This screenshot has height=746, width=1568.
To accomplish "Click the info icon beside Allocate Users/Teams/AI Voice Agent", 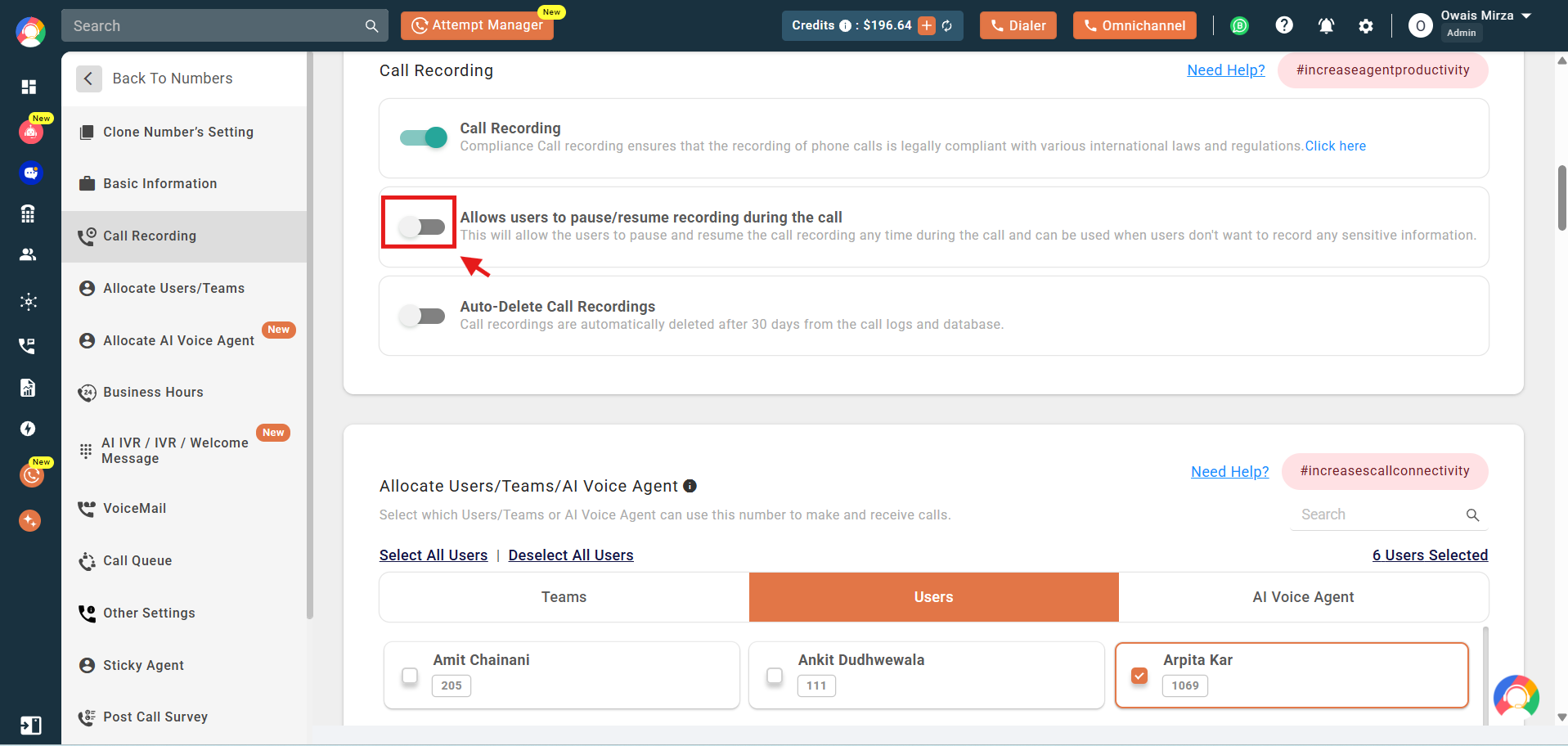I will pyautogui.click(x=690, y=486).
